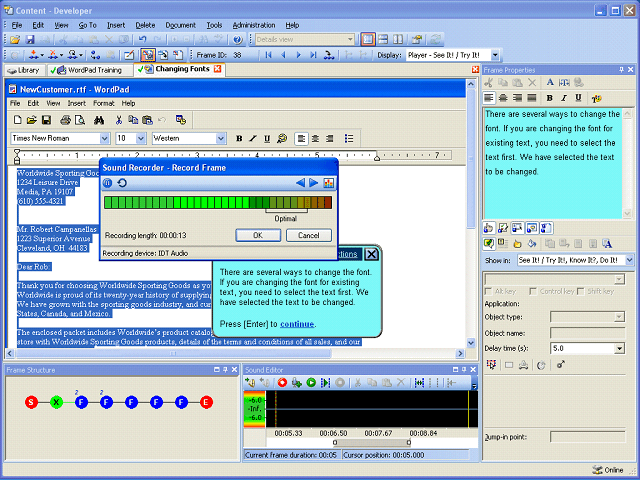Viewport: 640px width, 480px height.
Task: Open the Western script dropdown
Action: (221, 138)
